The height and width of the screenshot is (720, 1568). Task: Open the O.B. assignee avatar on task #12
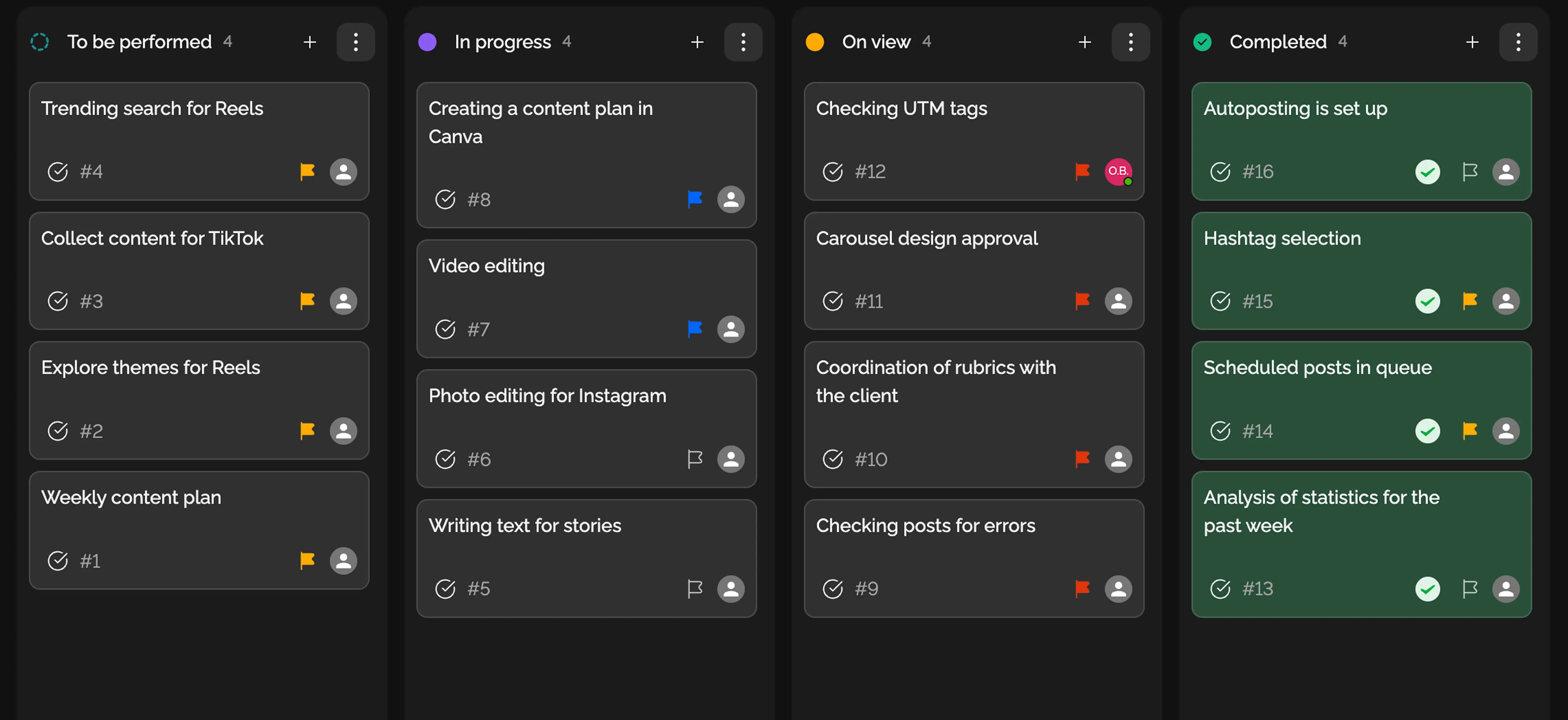1118,171
